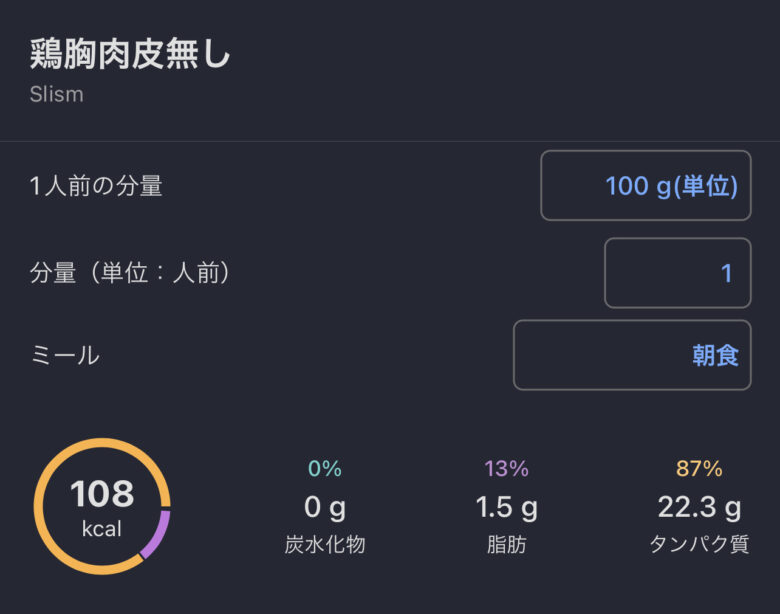Tap the 13% fat percentage
Viewport: 780px width, 614px height.
click(x=506, y=468)
